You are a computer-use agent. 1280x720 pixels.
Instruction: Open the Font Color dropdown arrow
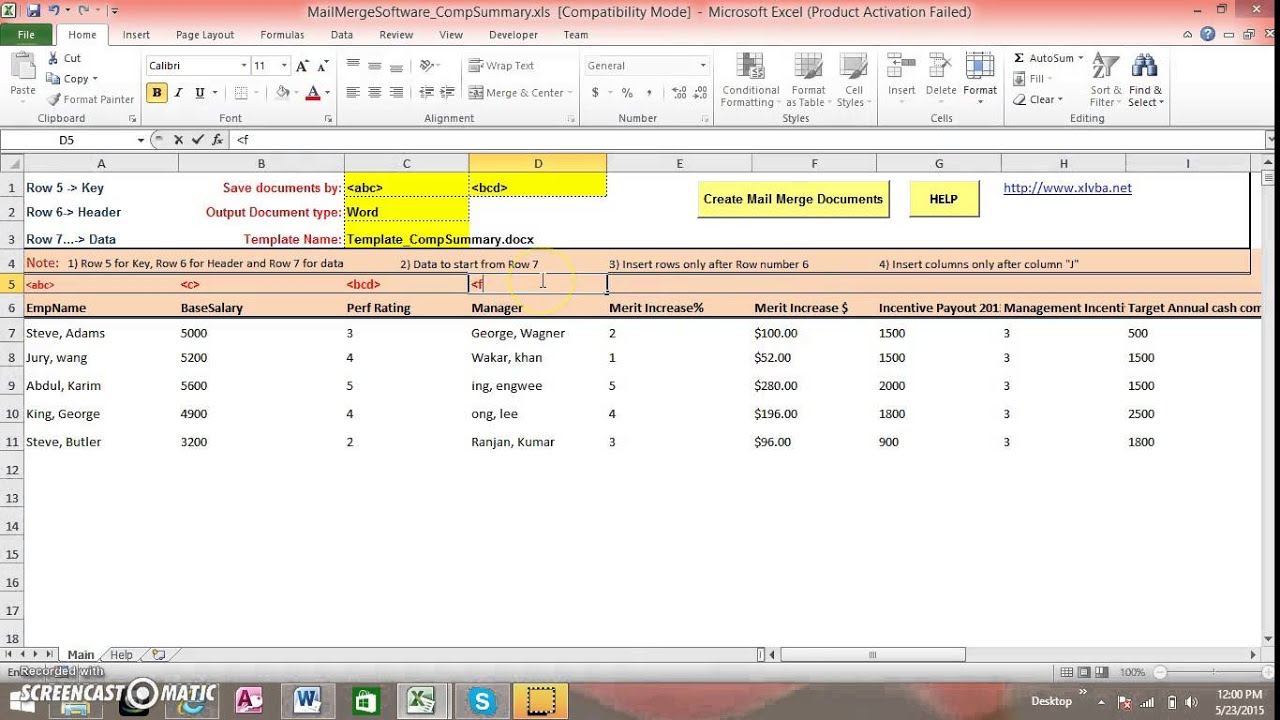point(328,93)
